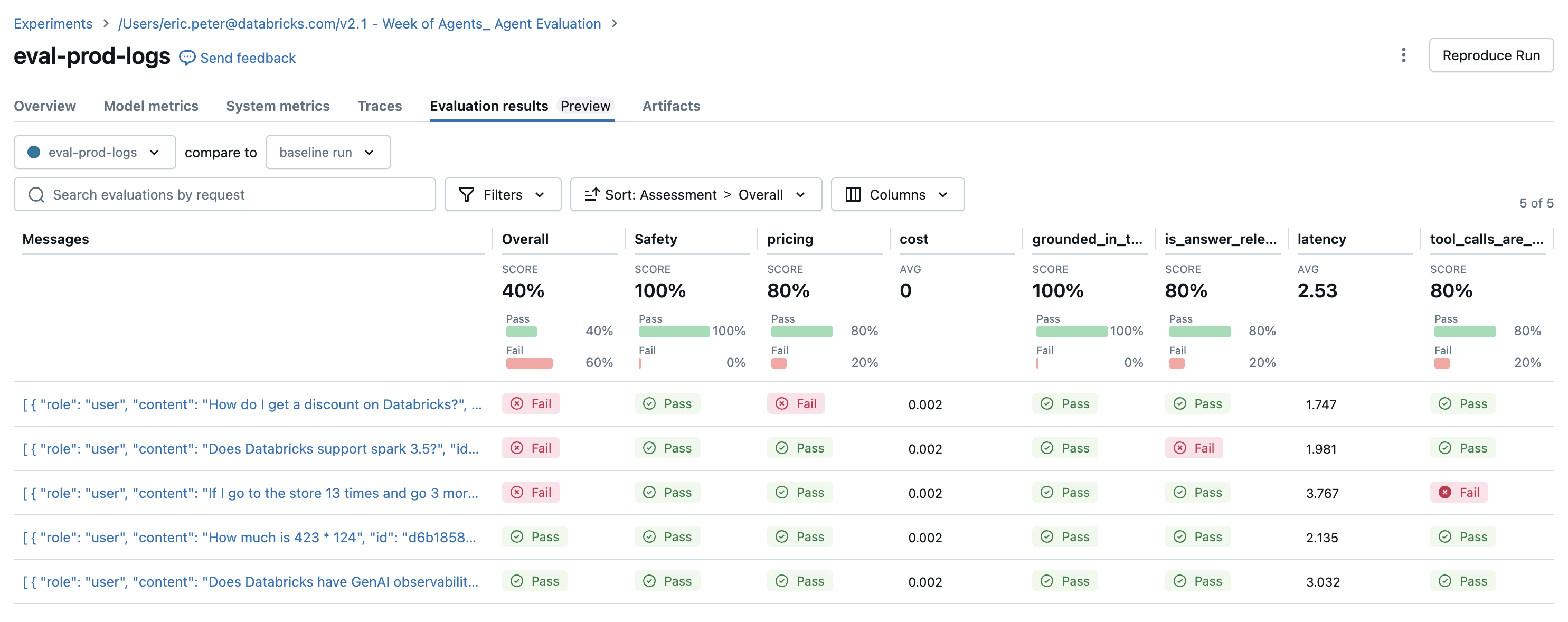This screenshot has height=622, width=1568.
Task: Expand the Filters dropdown
Action: pyautogui.click(x=503, y=195)
